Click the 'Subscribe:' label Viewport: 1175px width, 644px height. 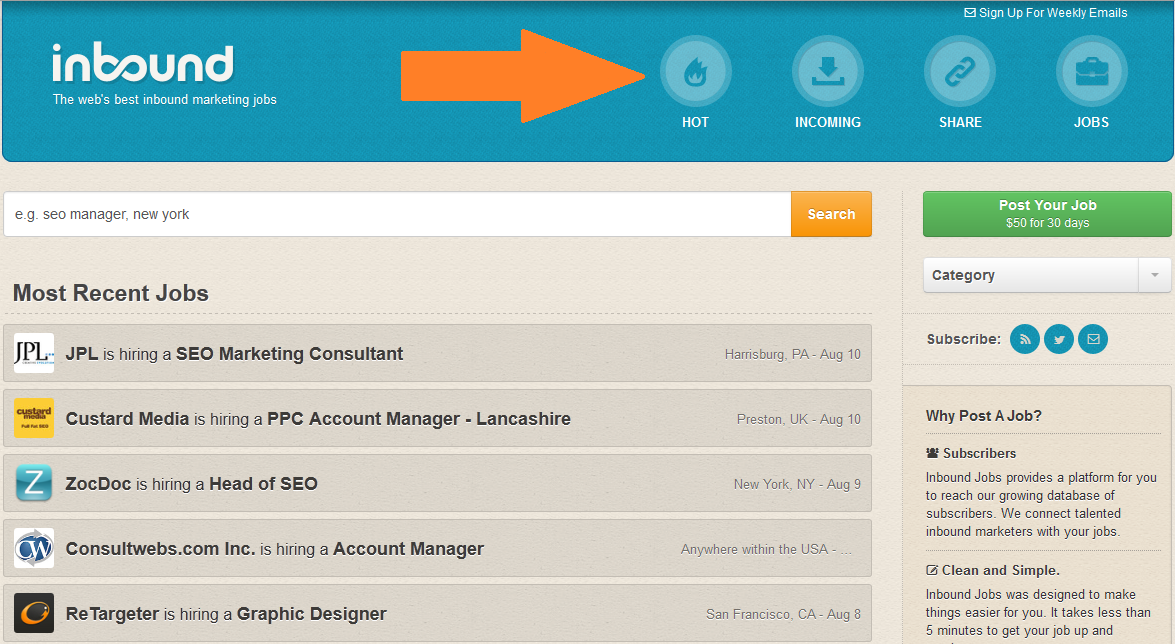(x=964, y=340)
